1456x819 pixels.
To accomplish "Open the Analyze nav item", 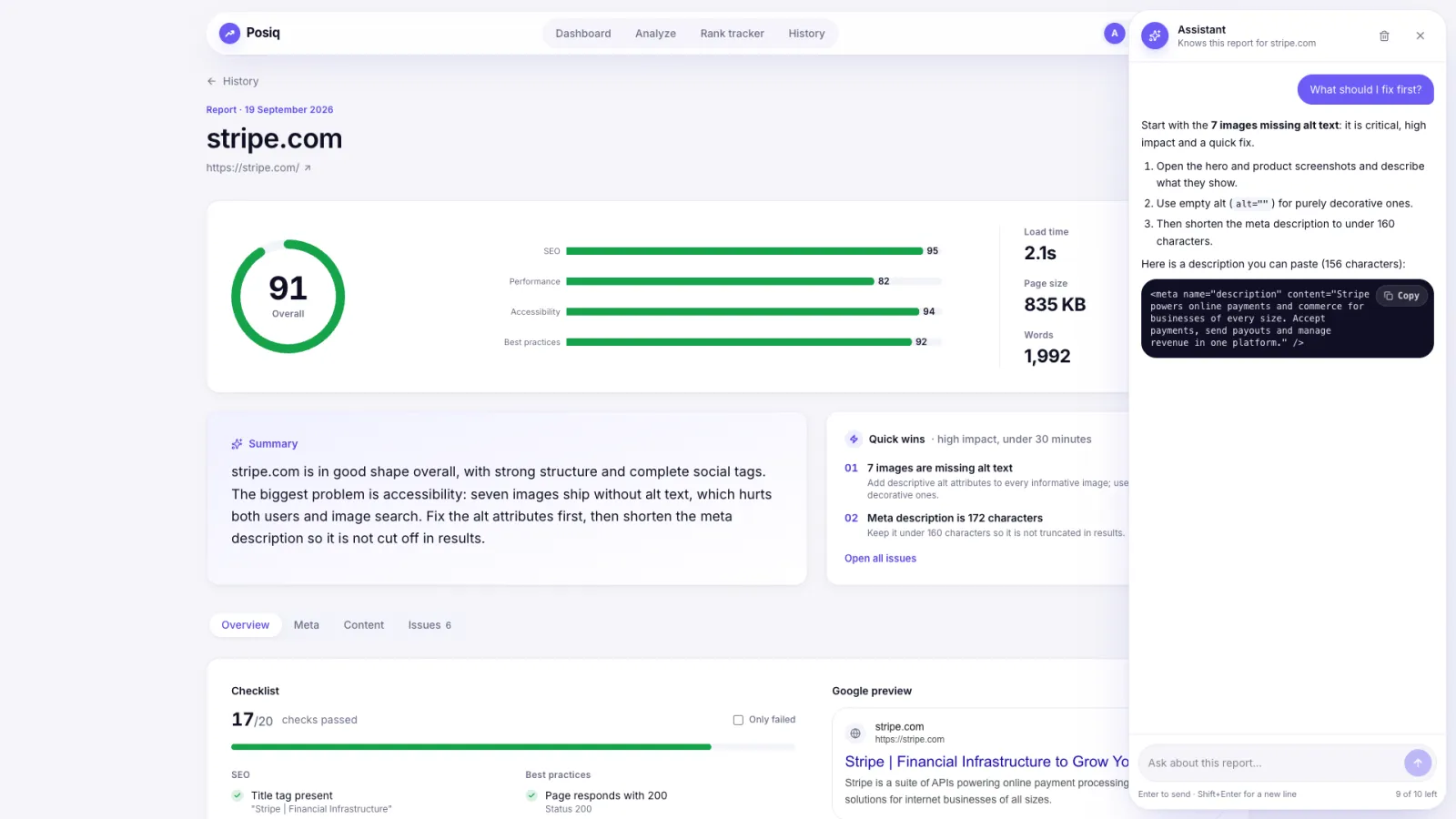I will tap(655, 34).
